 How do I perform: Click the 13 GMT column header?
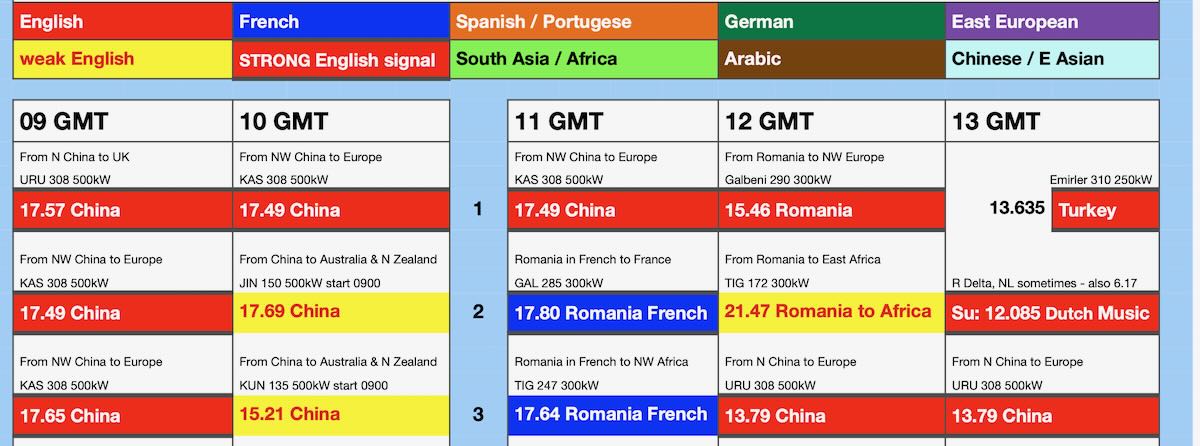pyautogui.click(x=1053, y=122)
